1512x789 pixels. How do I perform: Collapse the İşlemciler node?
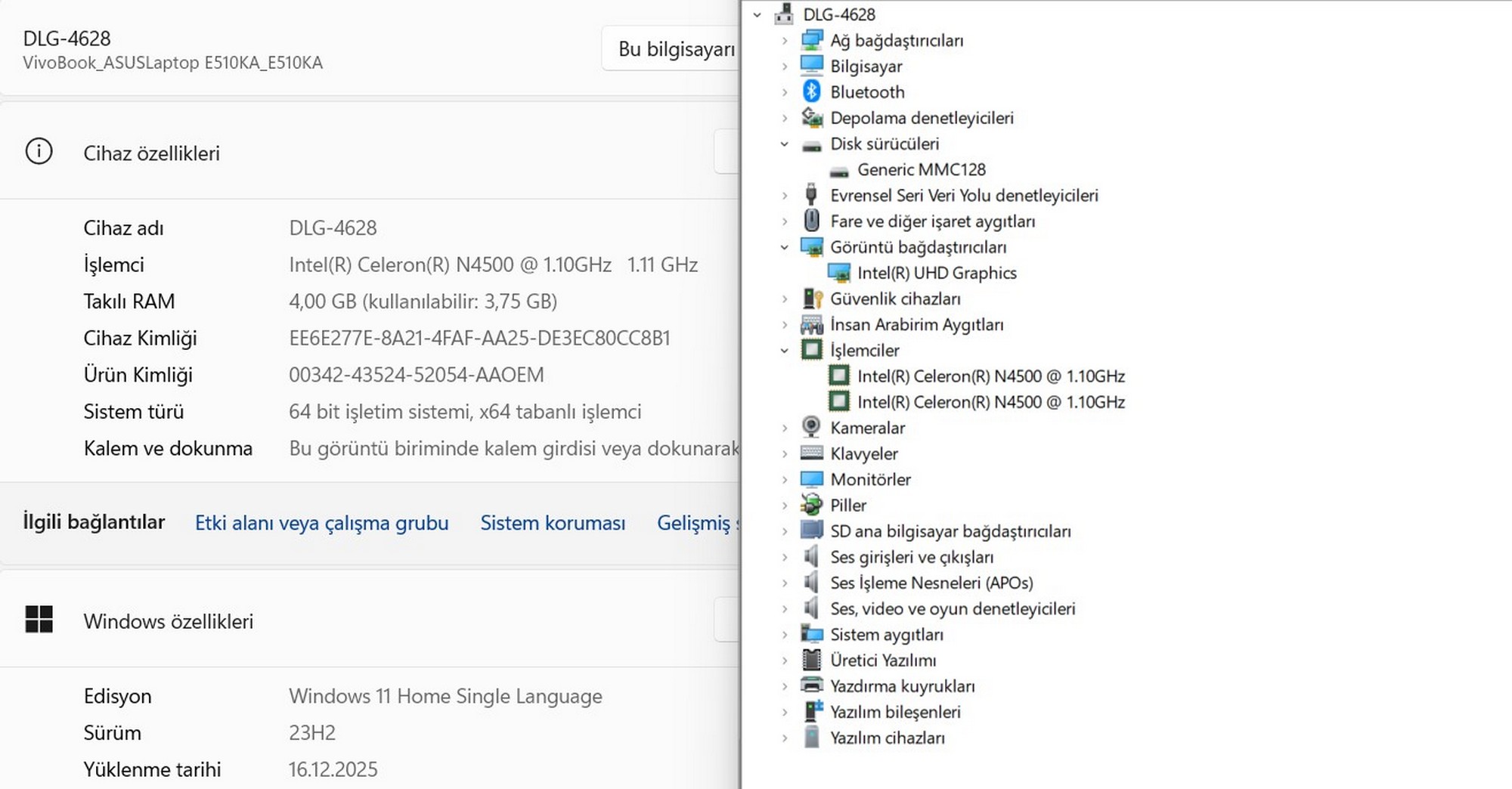(x=784, y=350)
